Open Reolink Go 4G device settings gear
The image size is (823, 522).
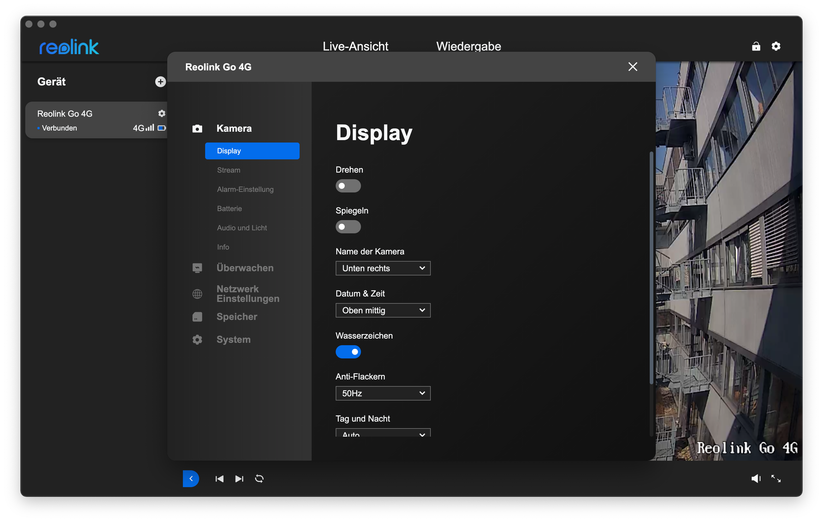(x=162, y=113)
